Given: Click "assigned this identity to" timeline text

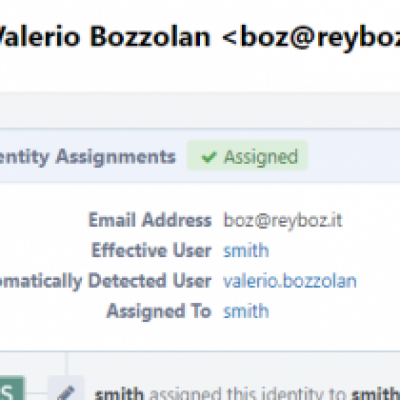Looking at the screenshot, I should pyautogui.click(x=248, y=394).
